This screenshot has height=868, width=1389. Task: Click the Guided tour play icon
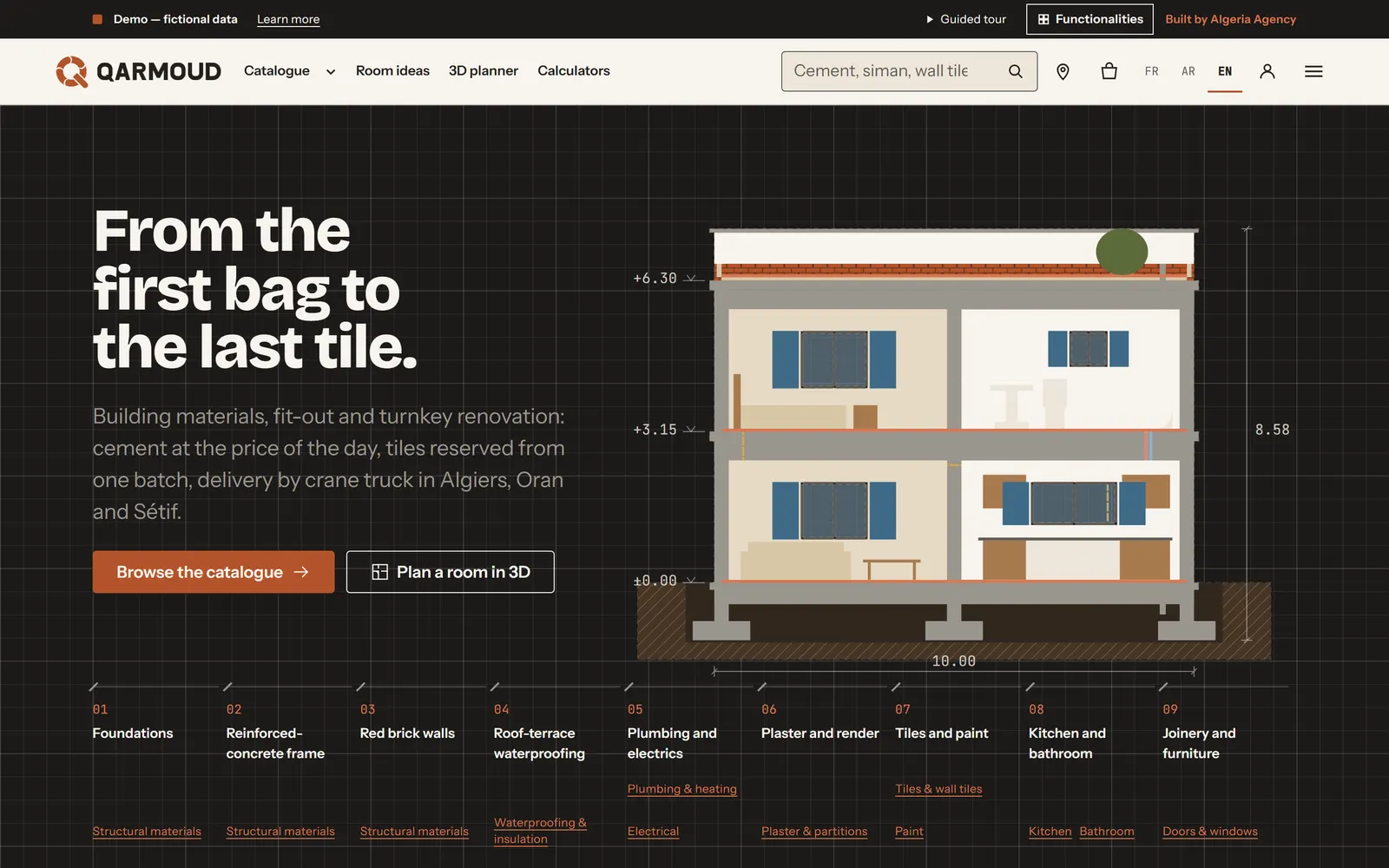pos(930,19)
